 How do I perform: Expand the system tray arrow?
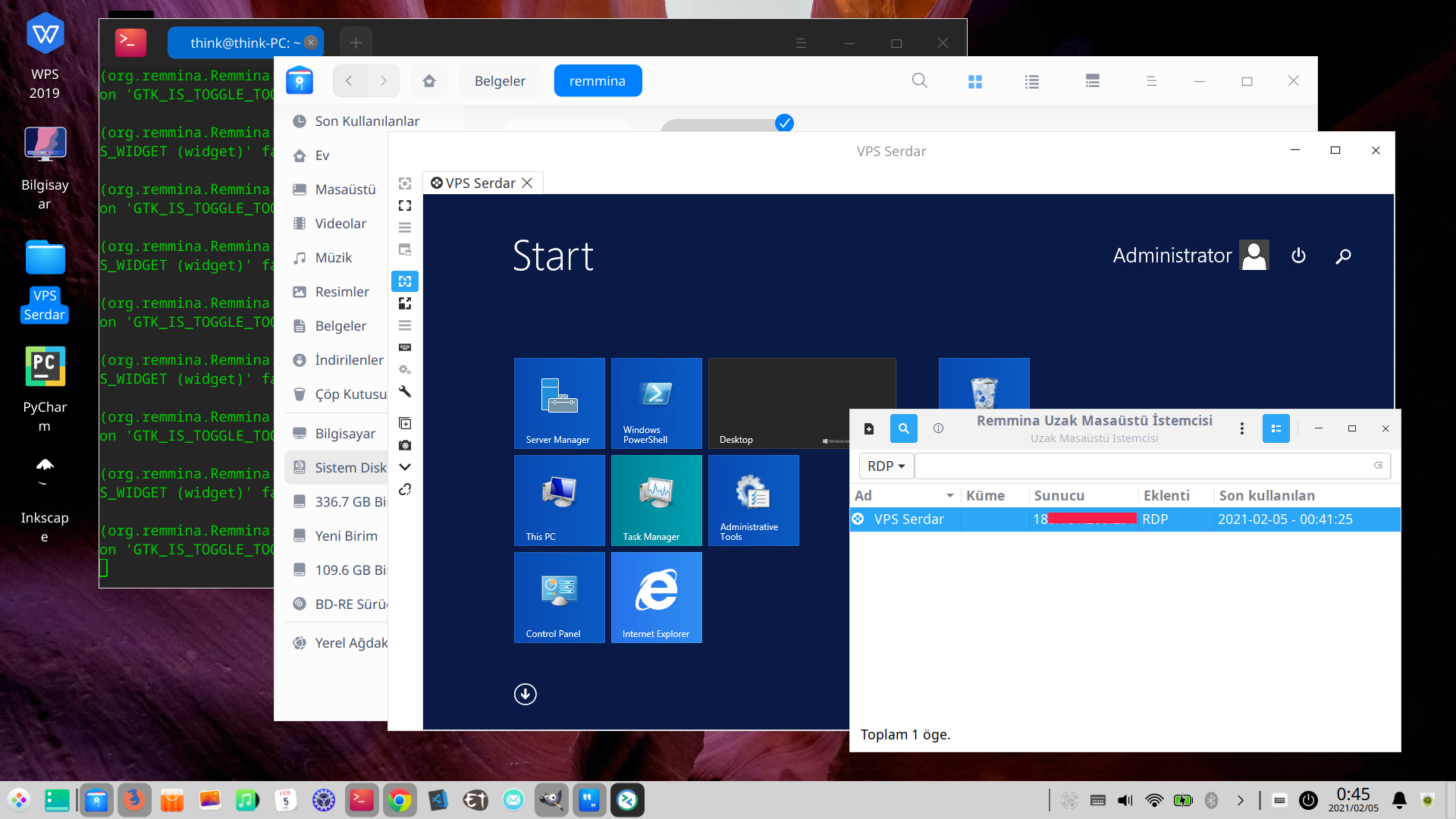point(1241,800)
